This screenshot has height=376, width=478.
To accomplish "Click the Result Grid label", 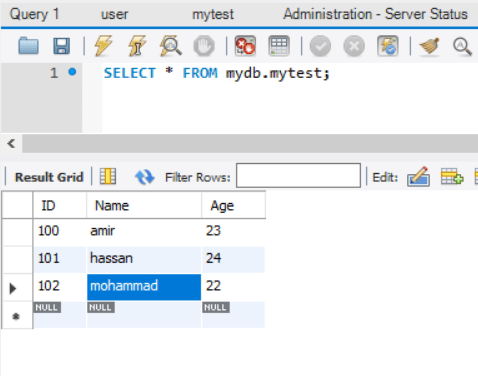I will [49, 177].
